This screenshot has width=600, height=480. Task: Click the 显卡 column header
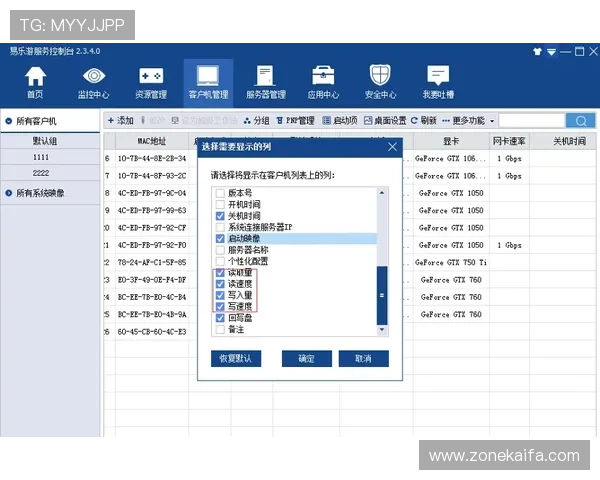(451, 141)
